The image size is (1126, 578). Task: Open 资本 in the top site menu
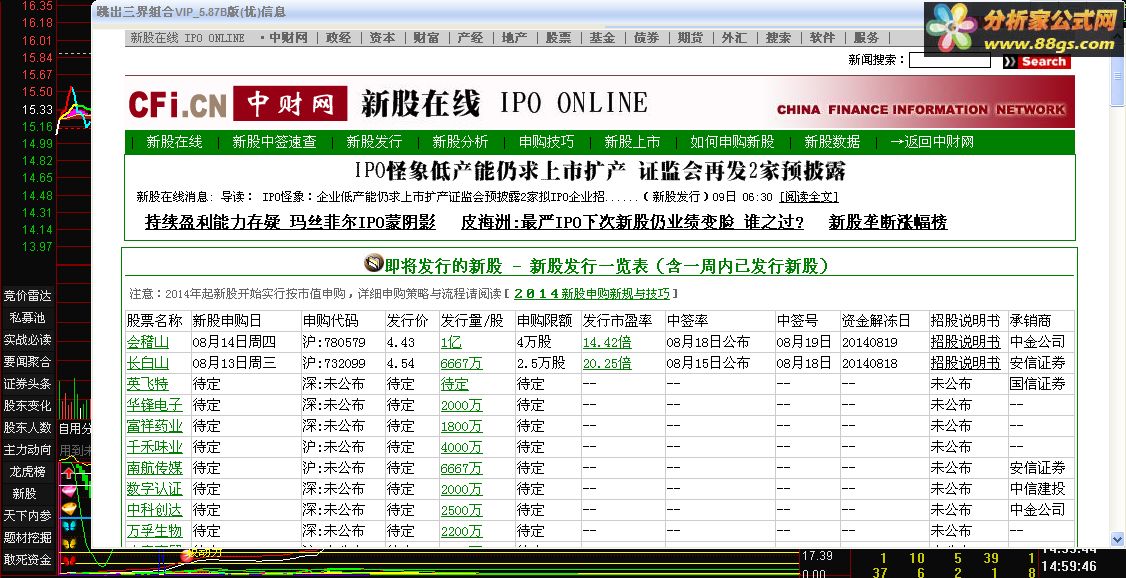pyautogui.click(x=382, y=38)
